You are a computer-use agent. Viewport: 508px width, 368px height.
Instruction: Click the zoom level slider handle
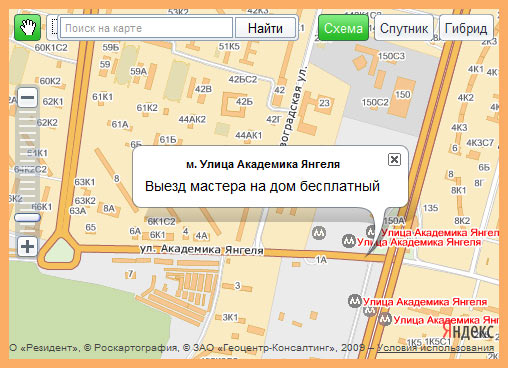click(x=27, y=218)
